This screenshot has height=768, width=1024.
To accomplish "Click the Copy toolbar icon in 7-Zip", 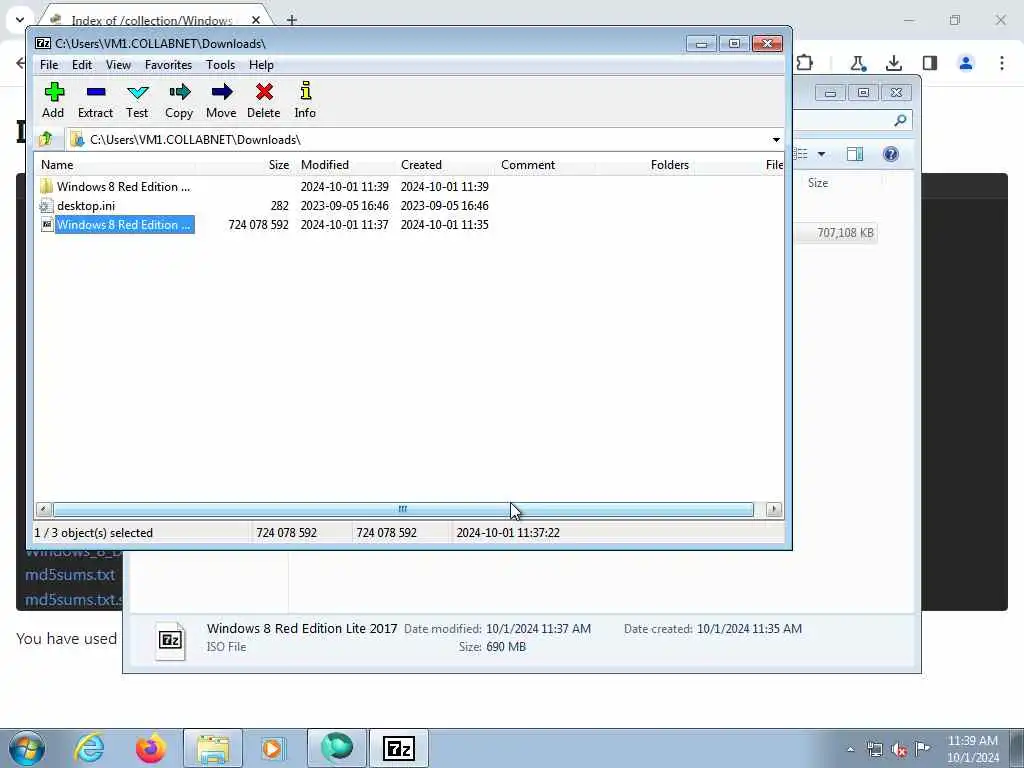I will pos(179,100).
